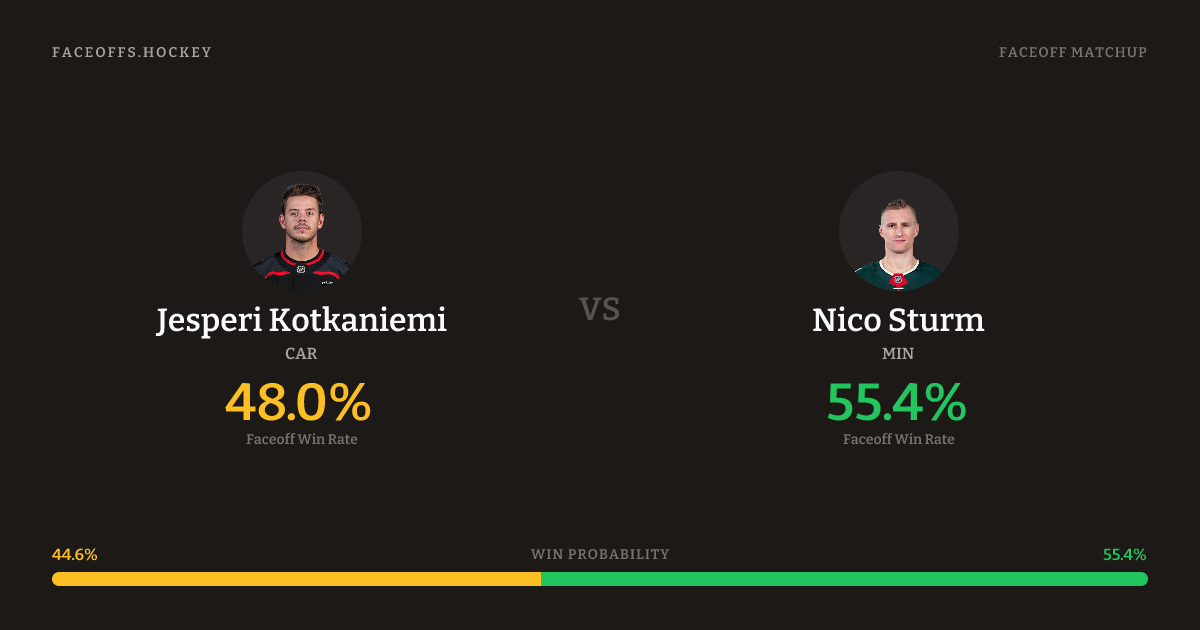The image size is (1200, 630).
Task: Click the large green 55.4% win rate
Action: [896, 402]
